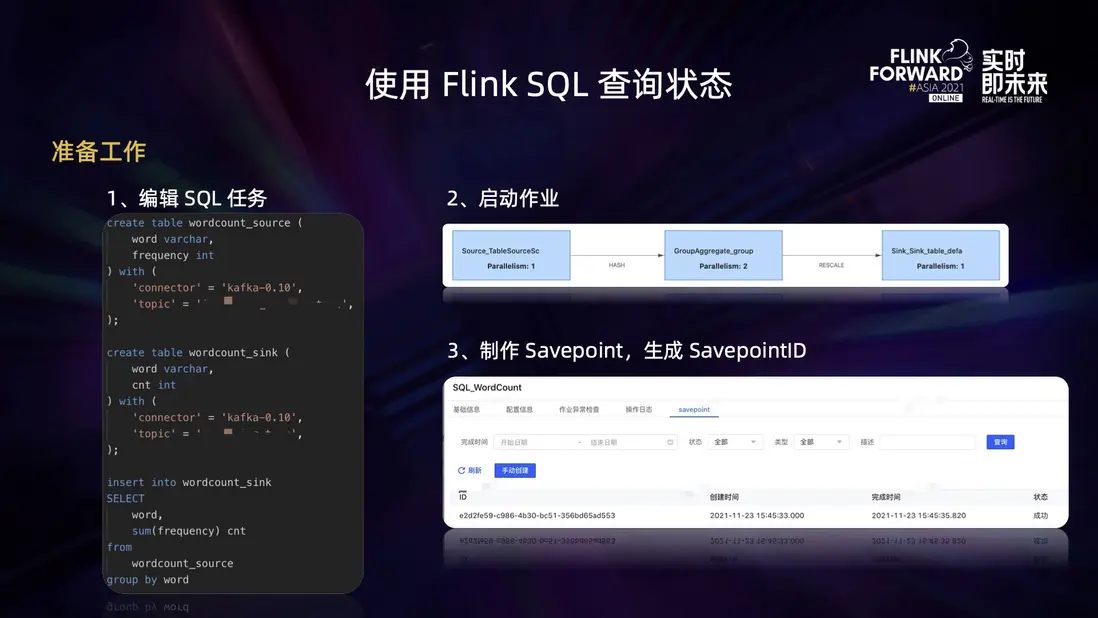
Task: Click the GroupAggregate_group node box
Action: pos(723,255)
